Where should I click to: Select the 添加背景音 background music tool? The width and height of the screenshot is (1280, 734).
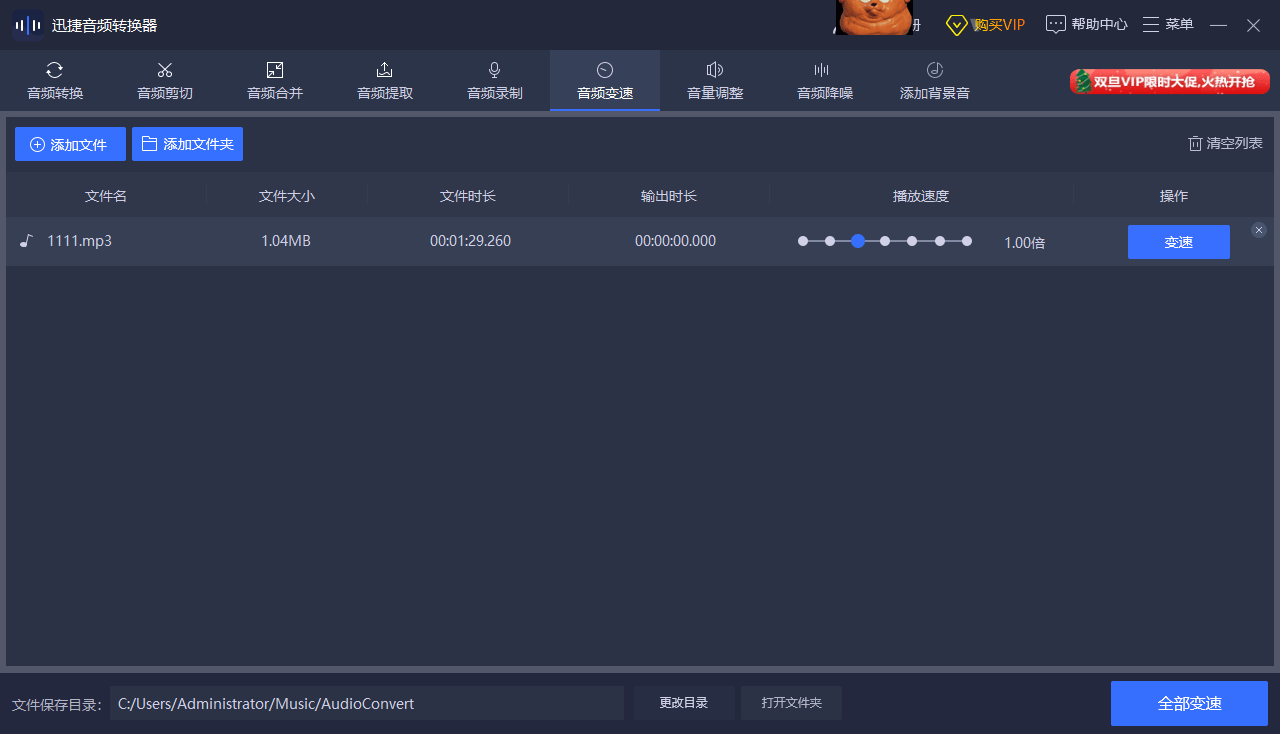coord(935,81)
